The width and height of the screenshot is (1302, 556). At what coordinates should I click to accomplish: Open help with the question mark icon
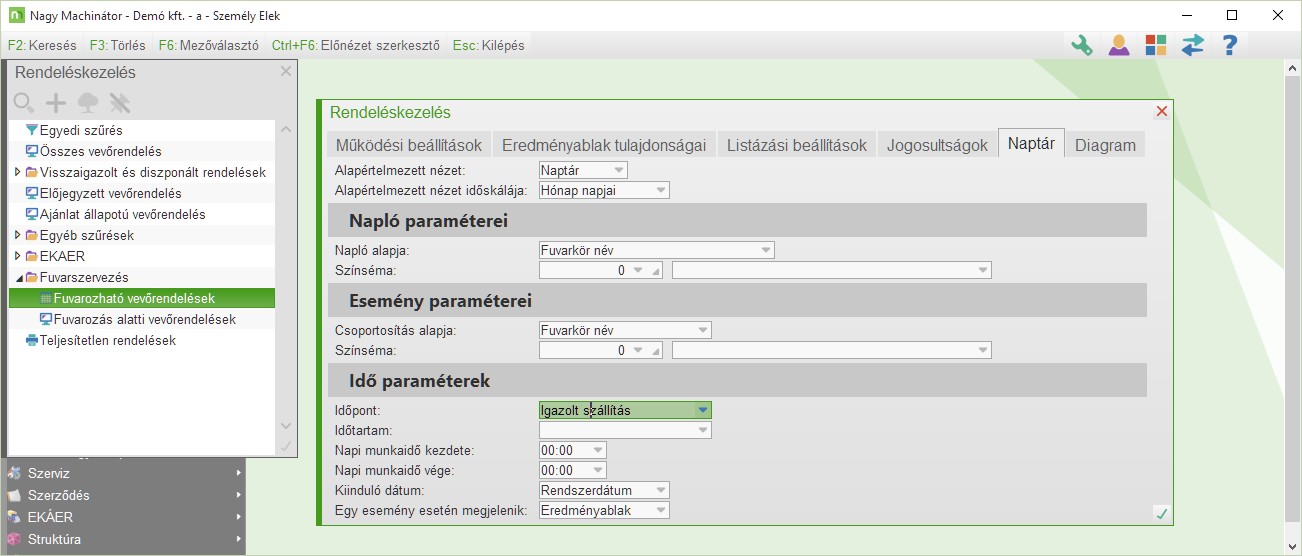[x=1230, y=45]
